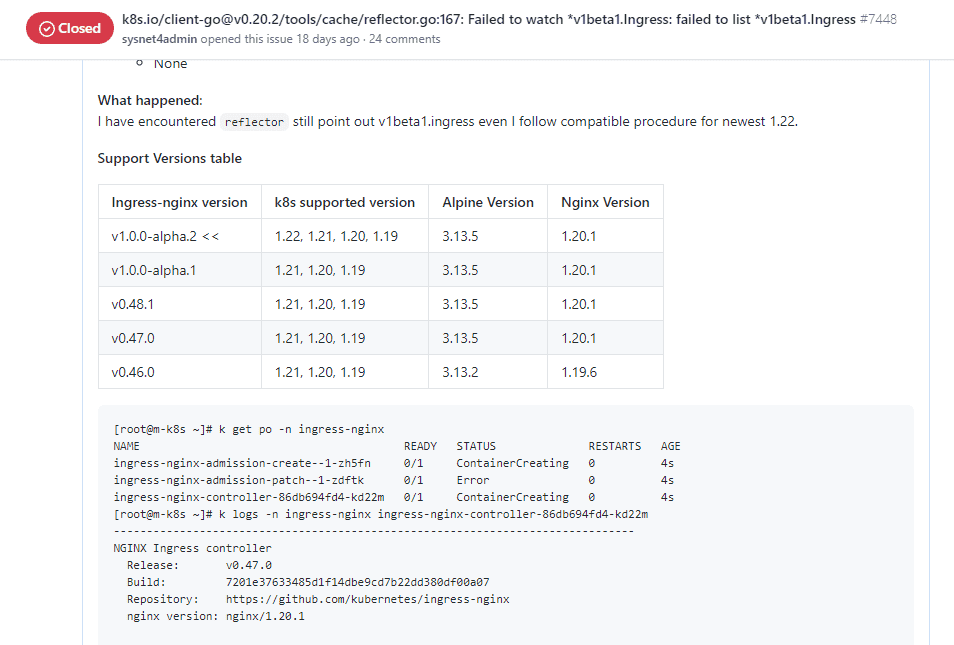Click the Build commit hash in the log
The height and width of the screenshot is (645, 954).
coord(357,582)
